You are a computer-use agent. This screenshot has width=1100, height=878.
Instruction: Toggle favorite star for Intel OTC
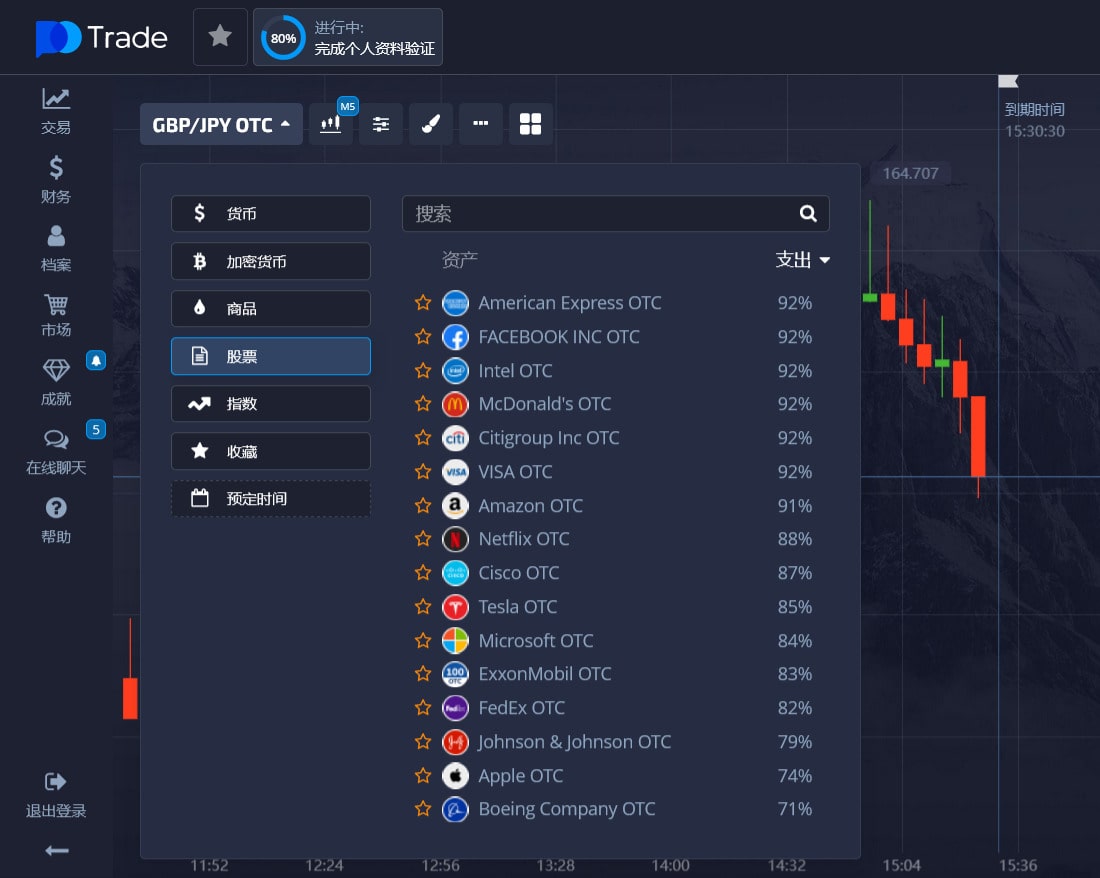point(423,370)
